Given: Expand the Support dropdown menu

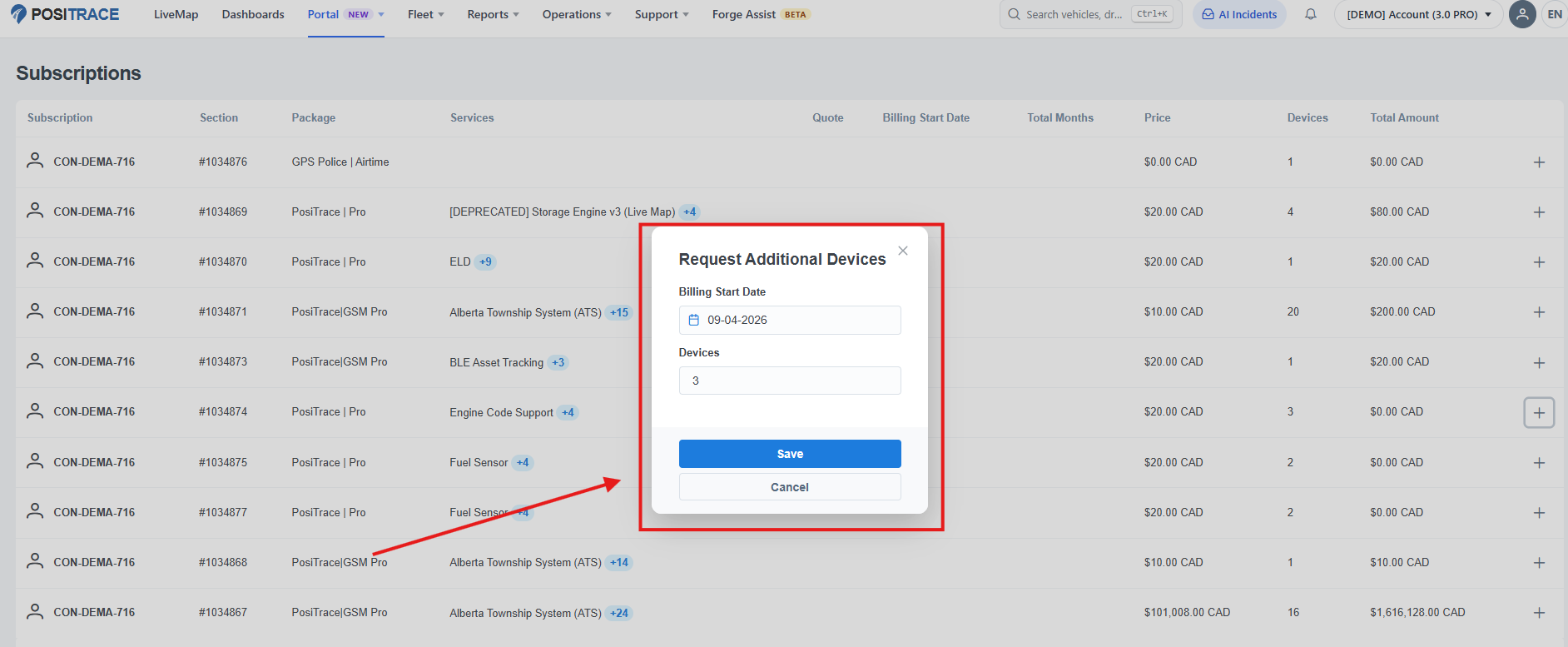Looking at the screenshot, I should 662,14.
